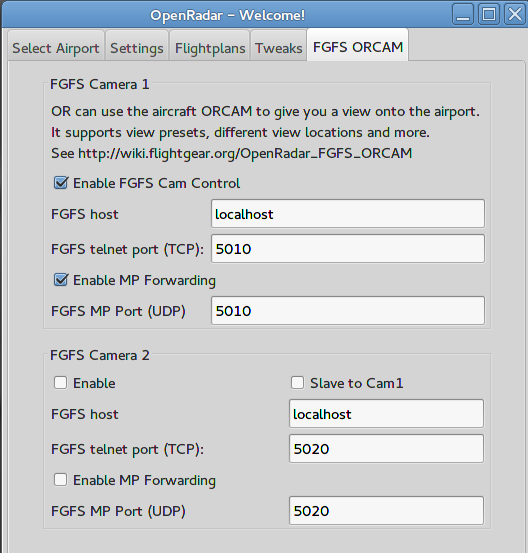
Task: Focus Camera 2 telnet port field showing 5020
Action: (x=386, y=448)
